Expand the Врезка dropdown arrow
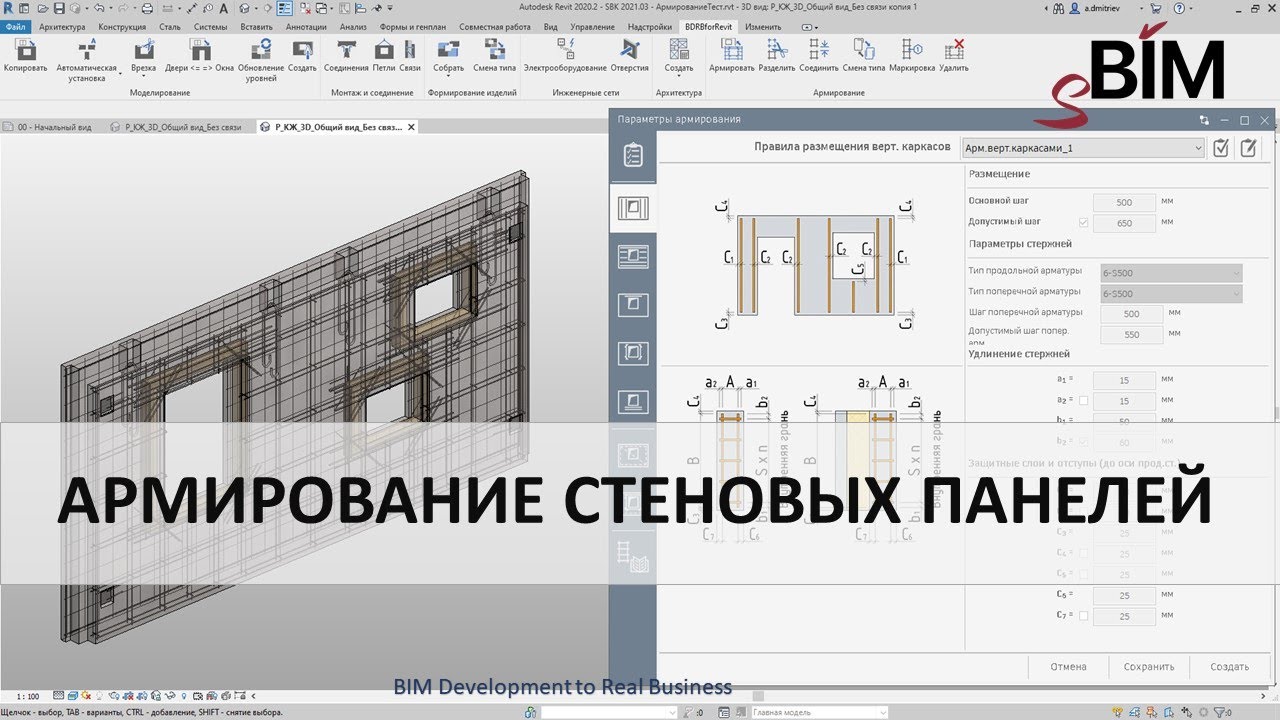The width and height of the screenshot is (1280, 720). (x=144, y=78)
